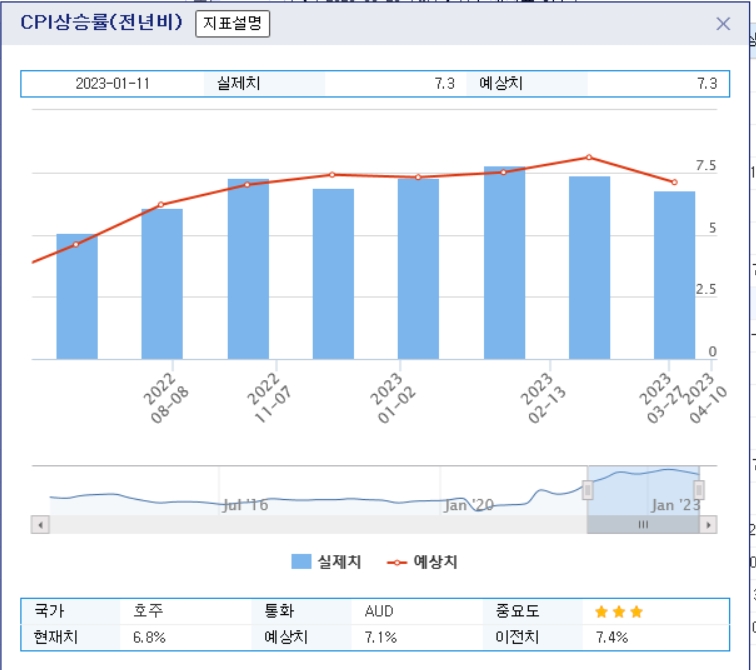
Task: Click the 이전치 value 7.4%
Action: coord(612,637)
